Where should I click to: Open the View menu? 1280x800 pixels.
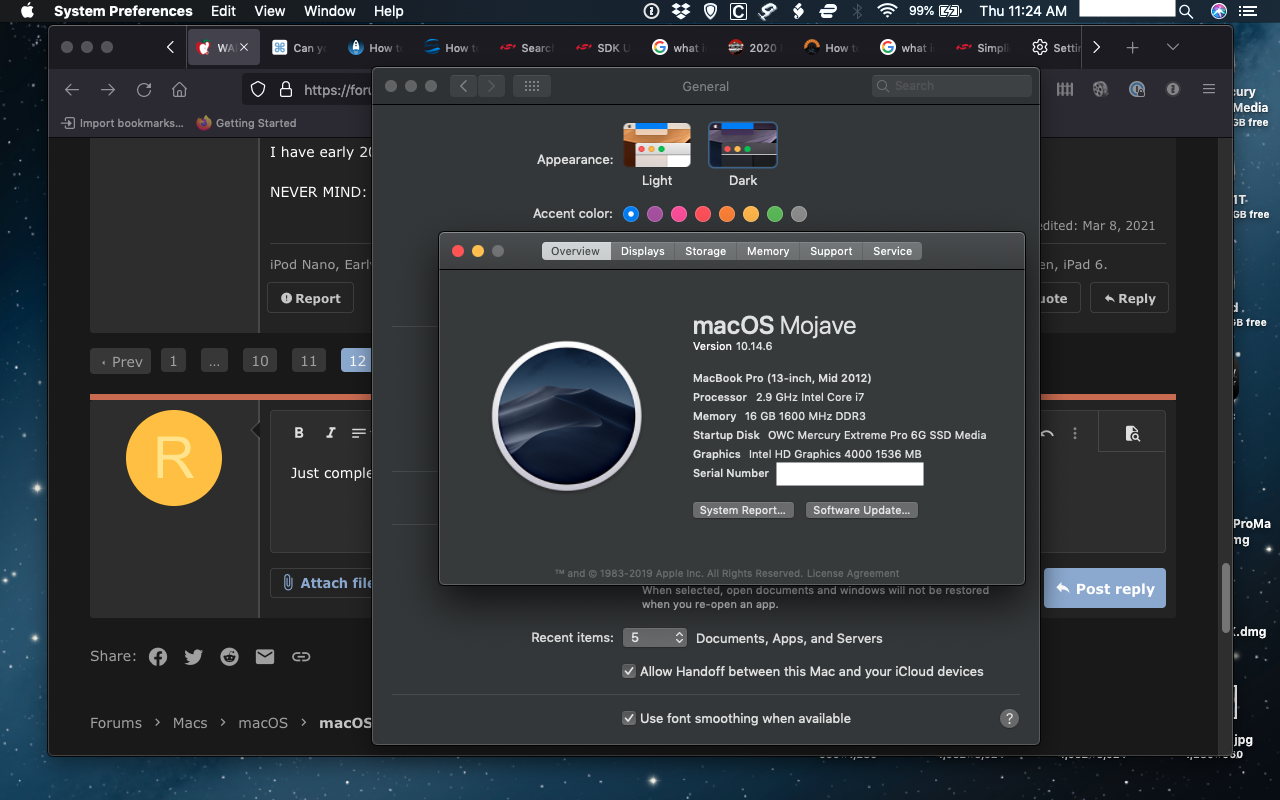(x=270, y=11)
